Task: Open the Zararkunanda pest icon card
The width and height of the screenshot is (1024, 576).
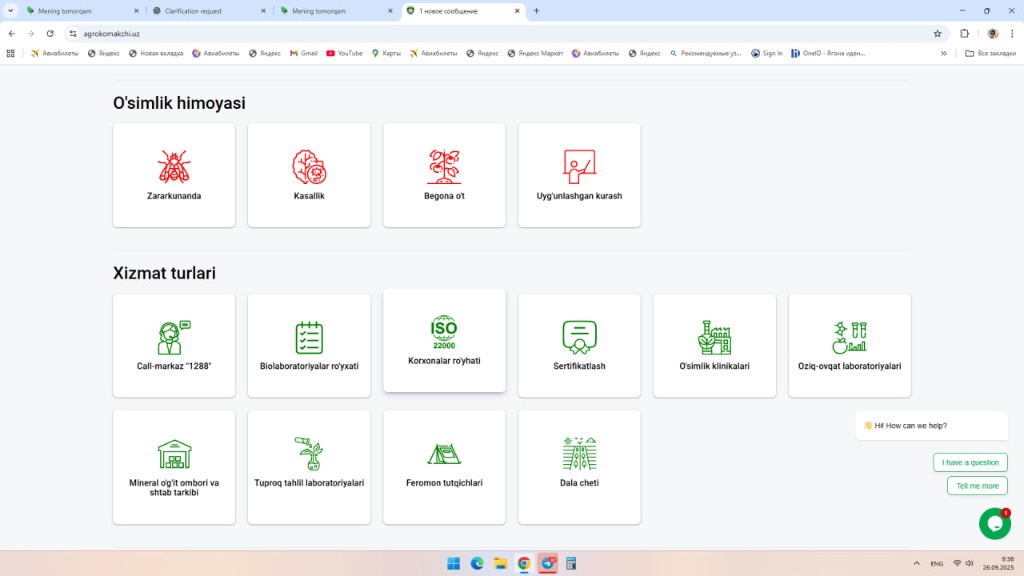Action: click(174, 167)
